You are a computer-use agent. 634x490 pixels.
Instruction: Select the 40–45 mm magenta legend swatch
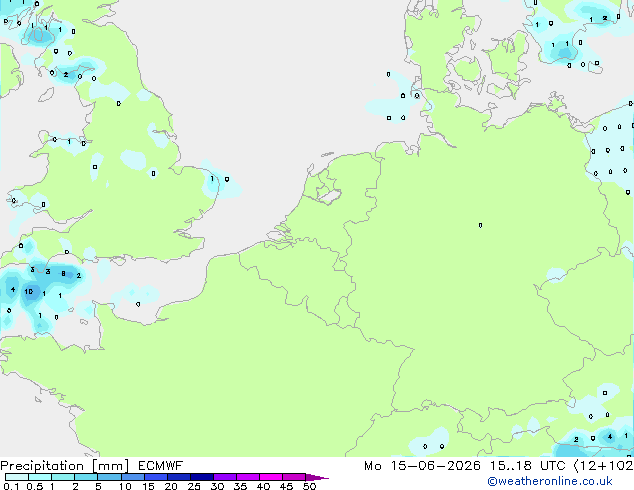(271, 477)
